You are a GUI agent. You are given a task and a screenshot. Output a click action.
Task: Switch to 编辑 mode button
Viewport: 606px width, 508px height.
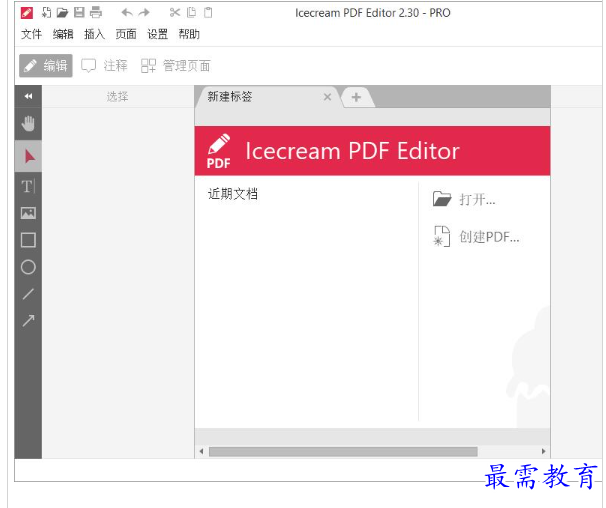[46, 66]
